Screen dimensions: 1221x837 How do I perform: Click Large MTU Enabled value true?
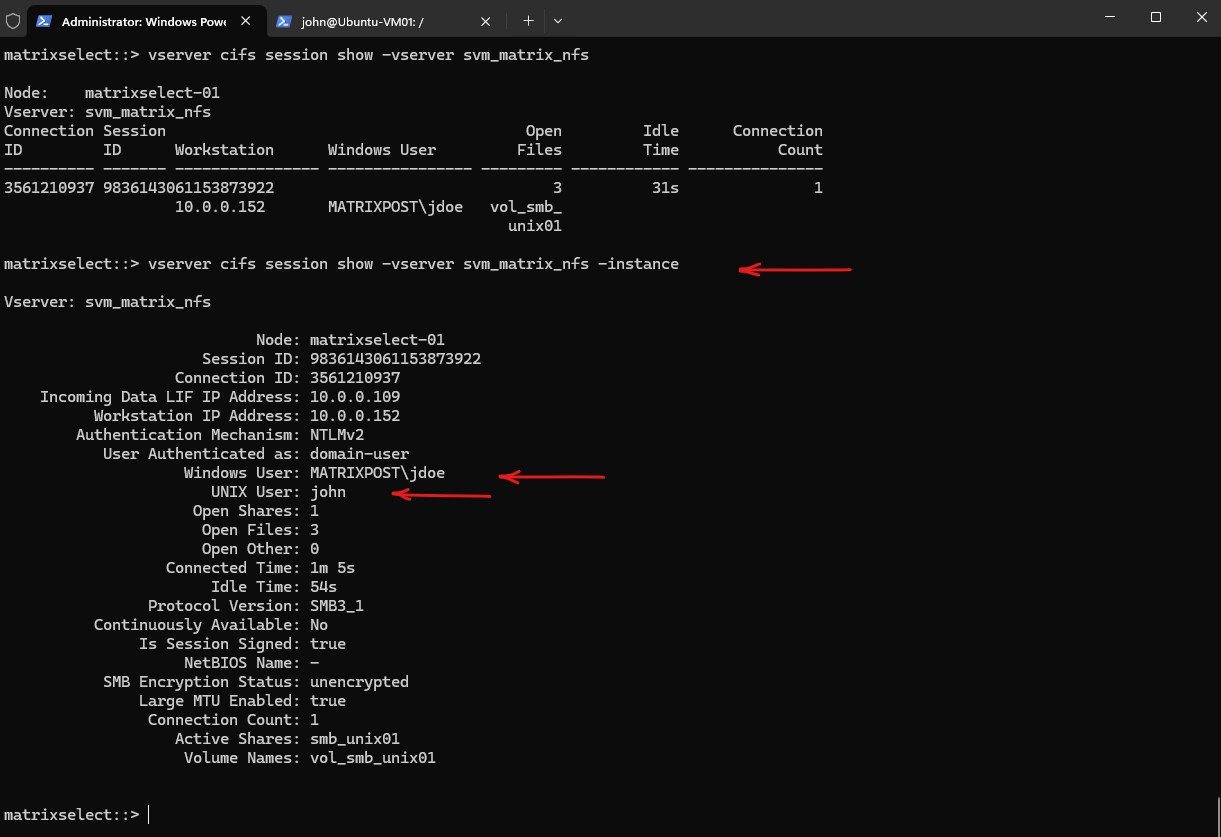click(328, 701)
